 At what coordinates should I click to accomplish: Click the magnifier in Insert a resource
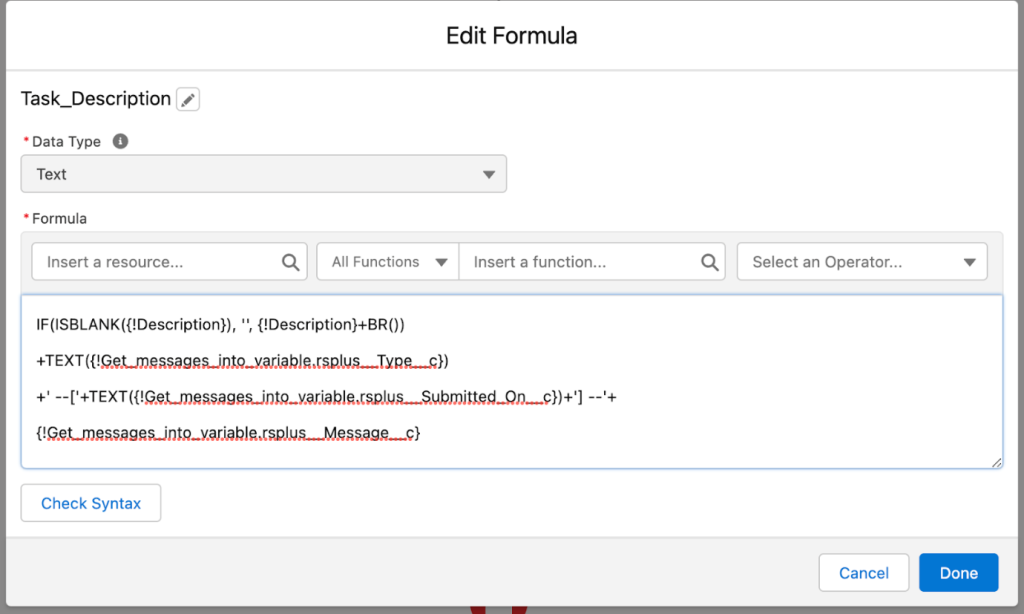pos(290,262)
